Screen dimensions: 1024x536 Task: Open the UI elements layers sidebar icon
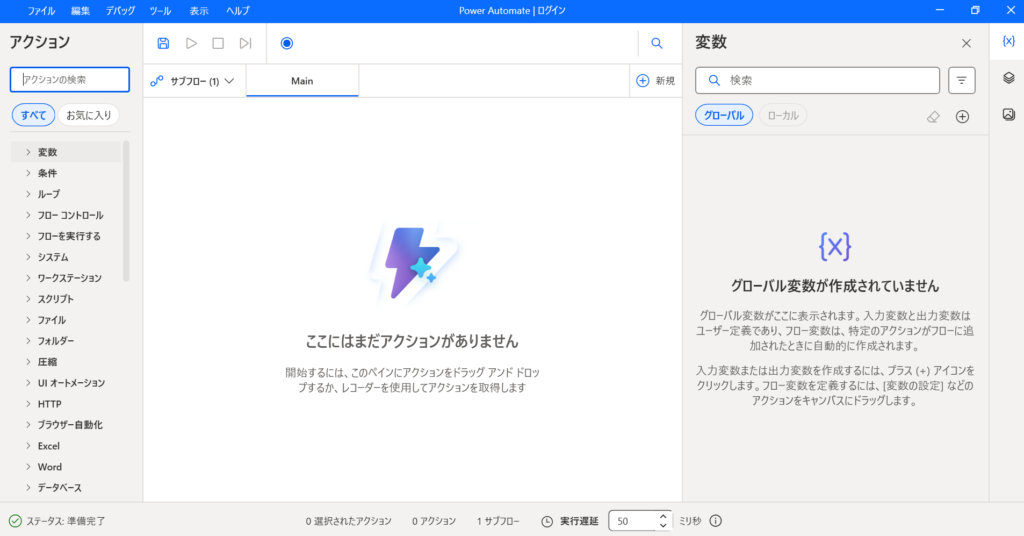[1008, 78]
